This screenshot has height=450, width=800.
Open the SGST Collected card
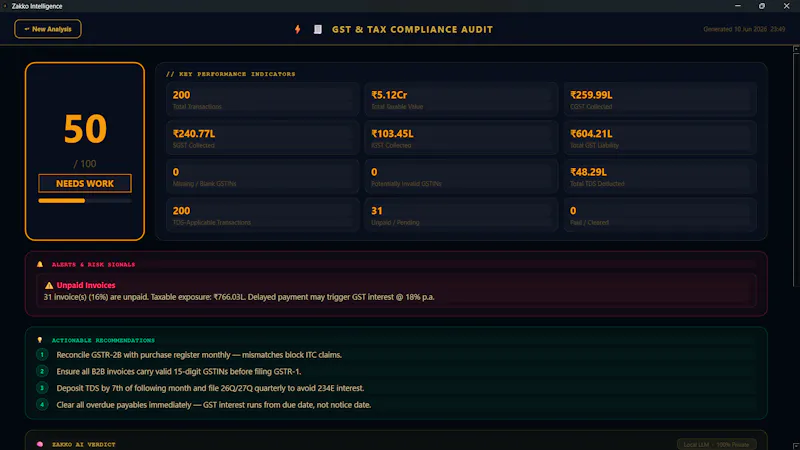click(262, 138)
